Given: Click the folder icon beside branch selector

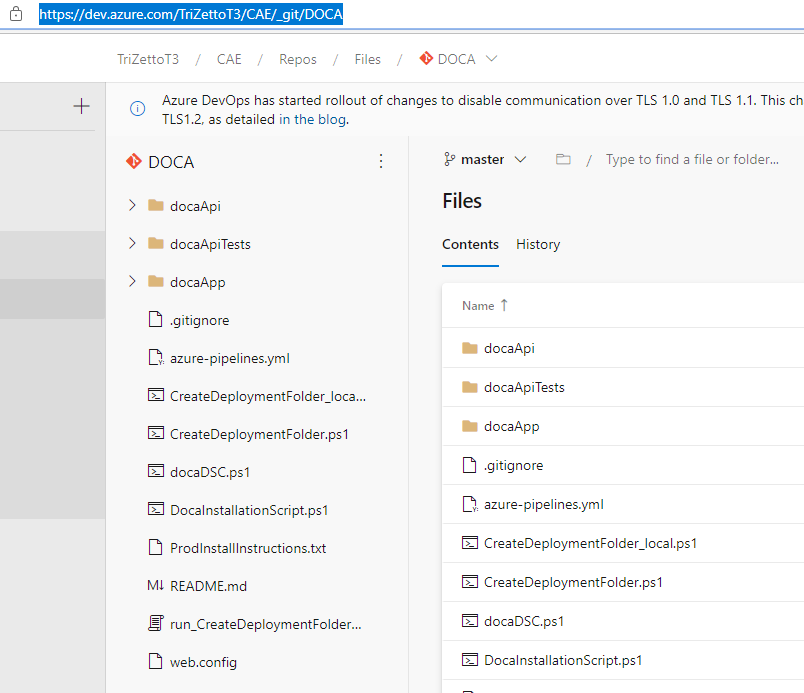Looking at the screenshot, I should click(x=563, y=160).
